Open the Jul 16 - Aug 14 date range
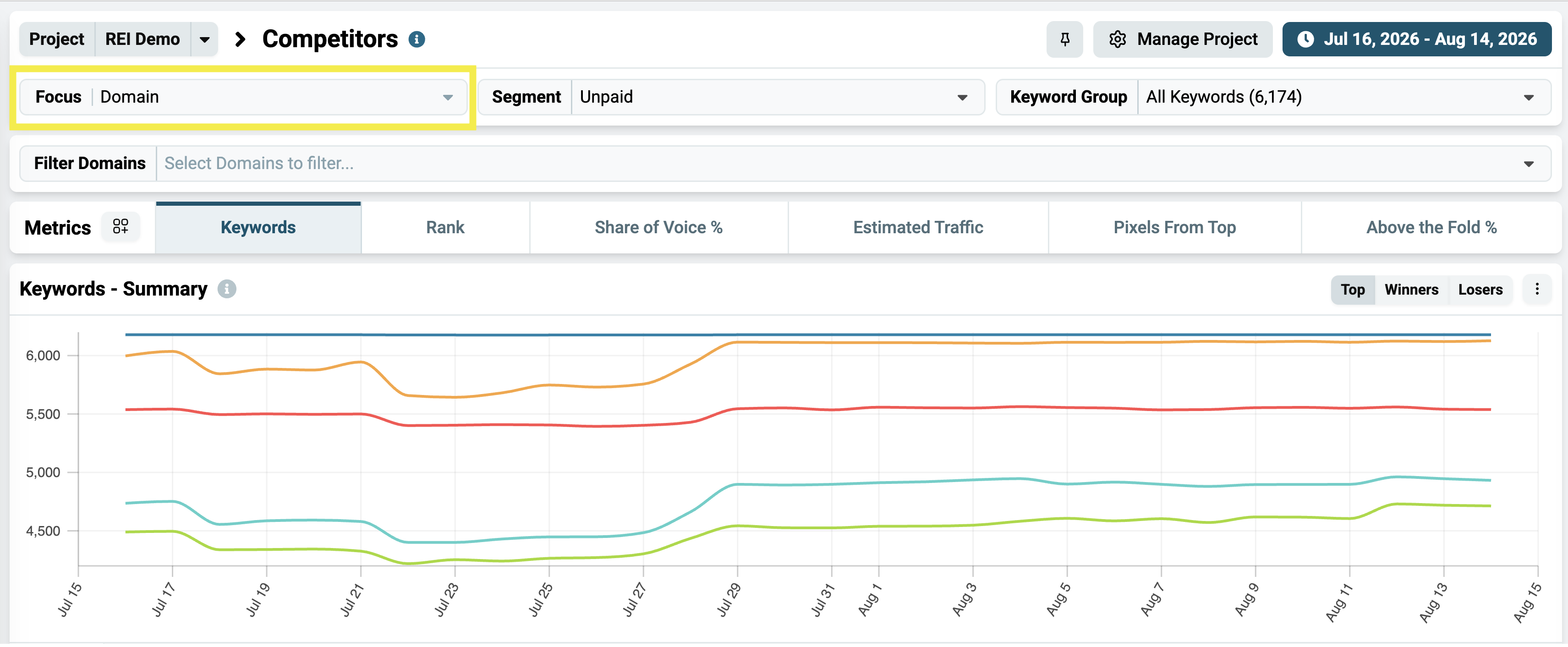The height and width of the screenshot is (647, 1568). [x=1416, y=39]
